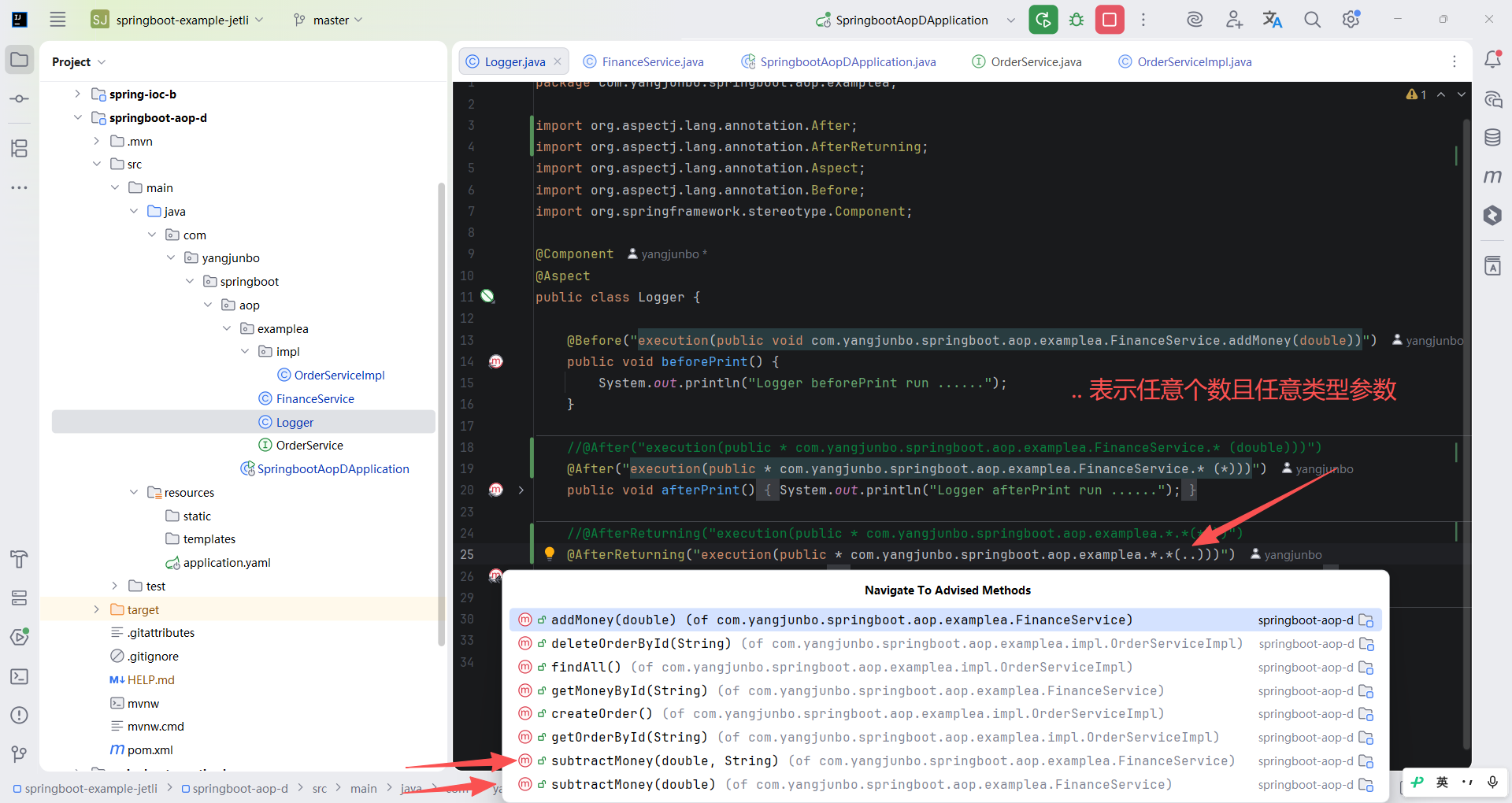Viewport: 1512px width, 803px height.
Task: Open Notifications bell icon
Action: tap(1492, 60)
